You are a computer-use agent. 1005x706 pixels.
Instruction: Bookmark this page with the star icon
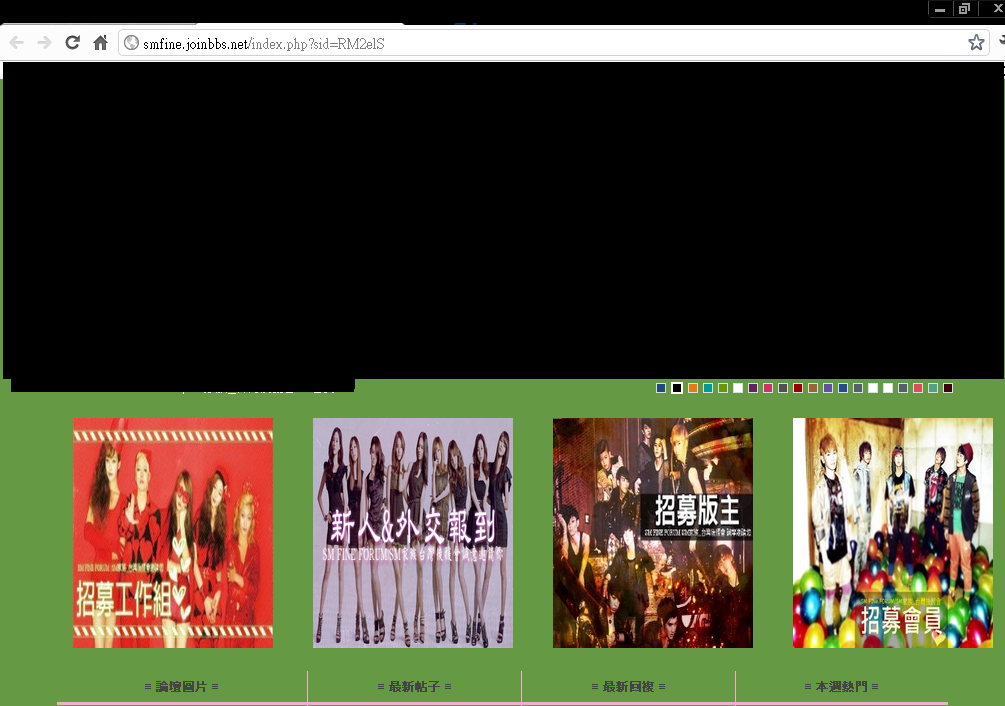[x=976, y=43]
